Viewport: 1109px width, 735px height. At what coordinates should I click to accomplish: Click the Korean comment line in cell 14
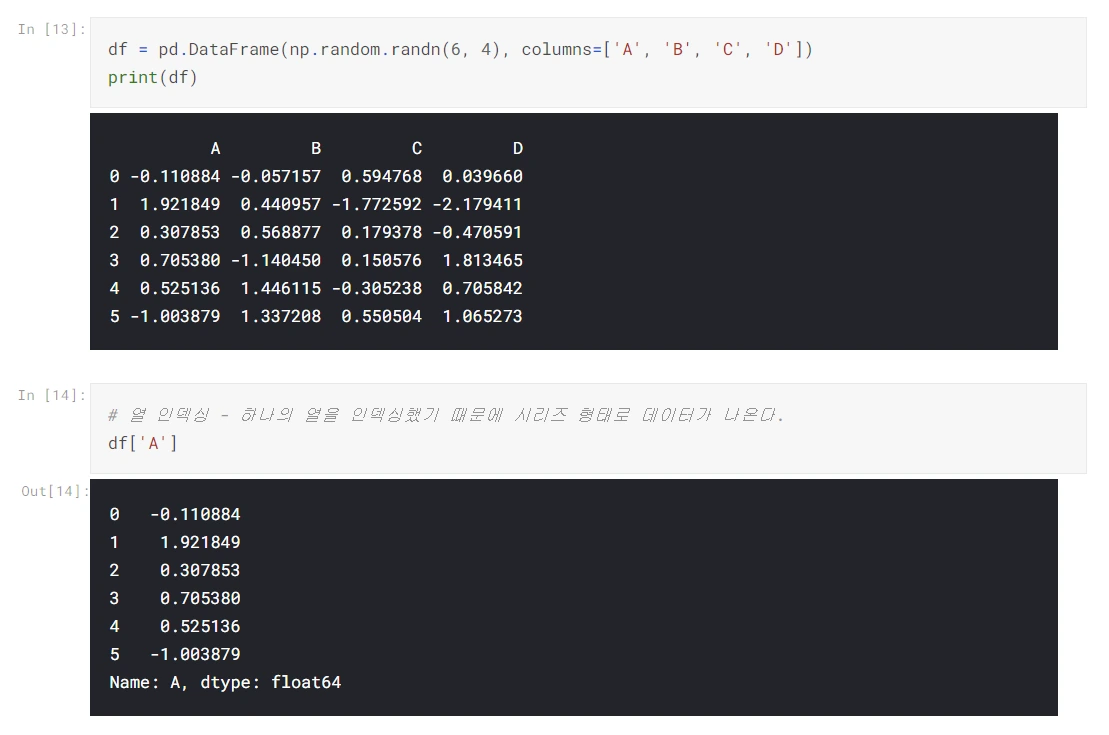coord(446,415)
